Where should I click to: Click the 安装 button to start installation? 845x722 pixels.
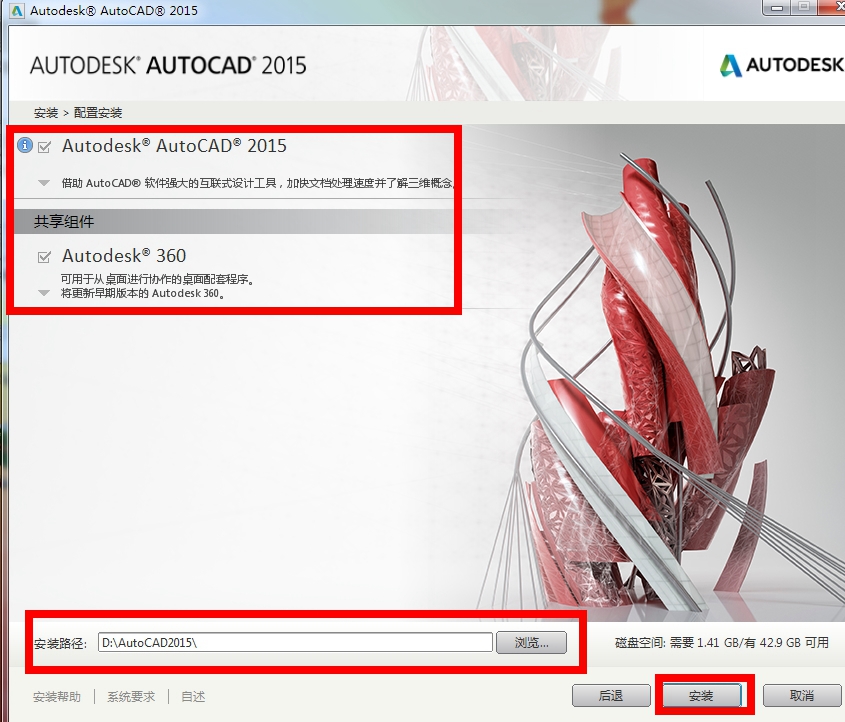701,694
